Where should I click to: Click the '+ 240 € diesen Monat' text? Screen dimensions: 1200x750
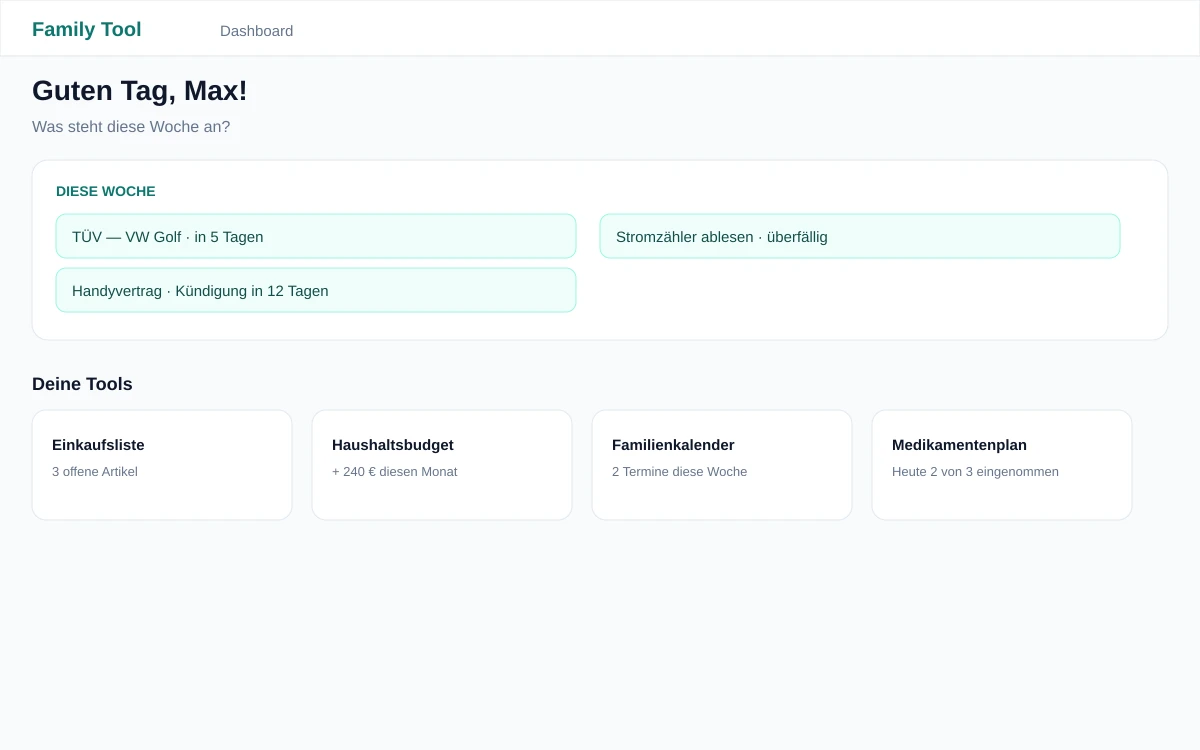[x=394, y=472]
